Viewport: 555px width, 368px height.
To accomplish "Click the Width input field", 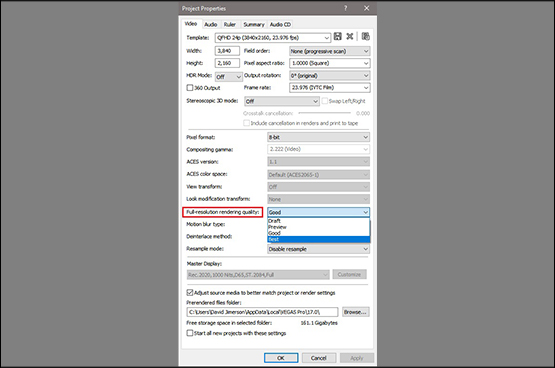I will [x=227, y=51].
